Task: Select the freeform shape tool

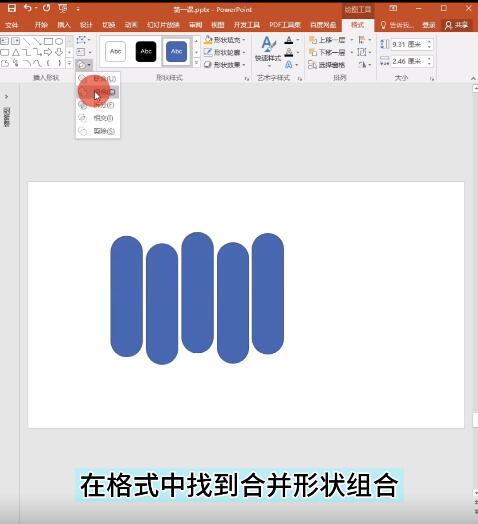Action: 4,63
